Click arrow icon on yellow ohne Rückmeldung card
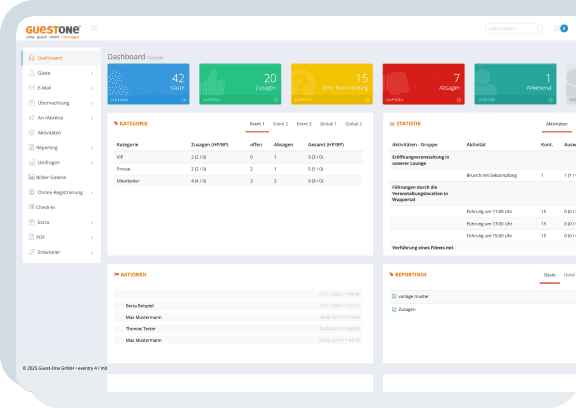The height and width of the screenshot is (408, 576). [x=367, y=100]
